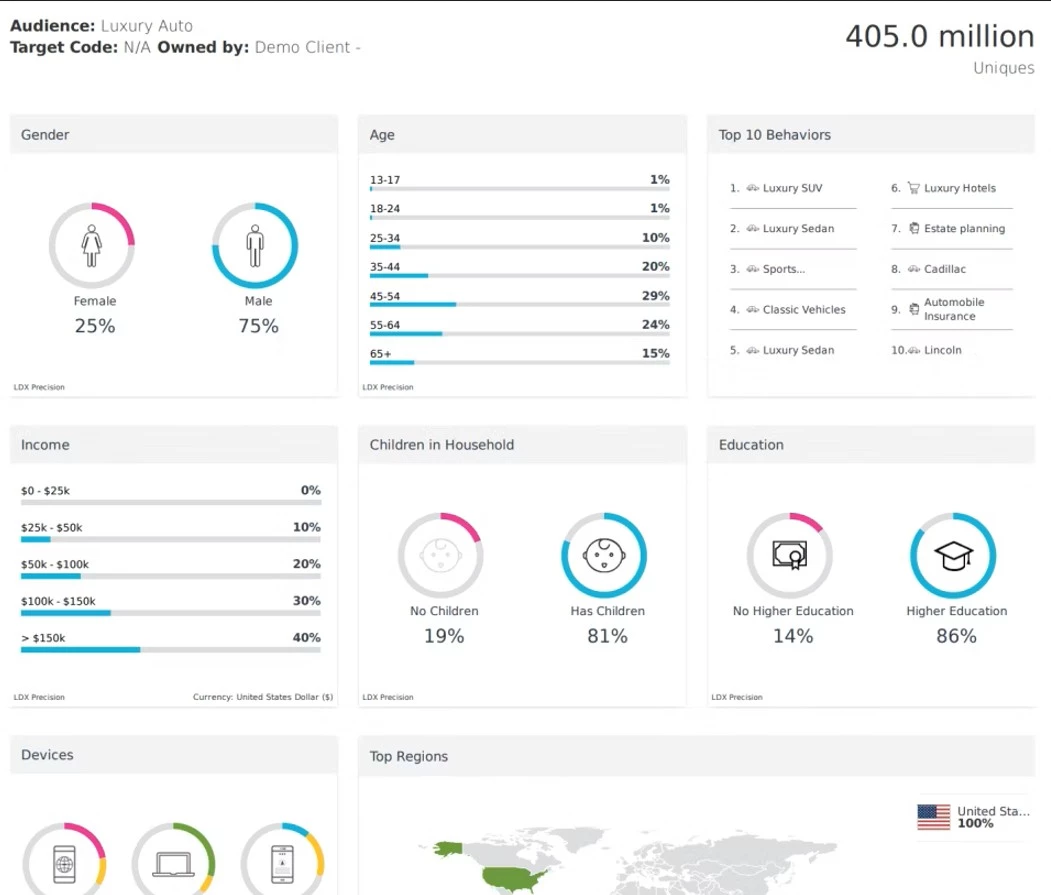Click the car icon beside Classic Vehicles
The height and width of the screenshot is (895, 1051).
[753, 309]
